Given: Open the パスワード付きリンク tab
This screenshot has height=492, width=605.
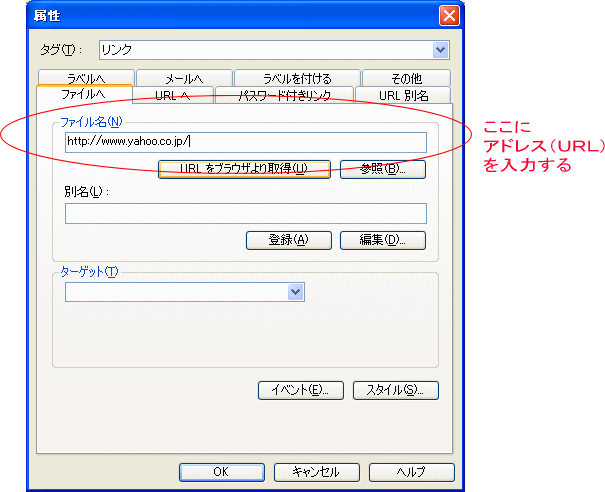Looking at the screenshot, I should (x=285, y=95).
